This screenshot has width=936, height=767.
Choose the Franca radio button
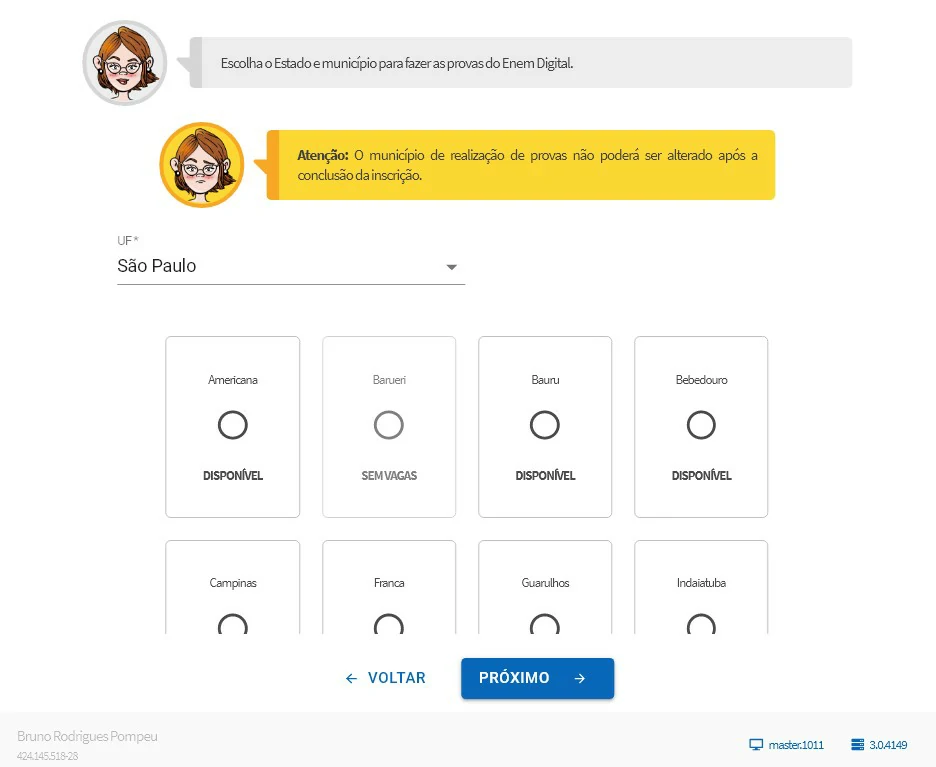click(x=389, y=624)
